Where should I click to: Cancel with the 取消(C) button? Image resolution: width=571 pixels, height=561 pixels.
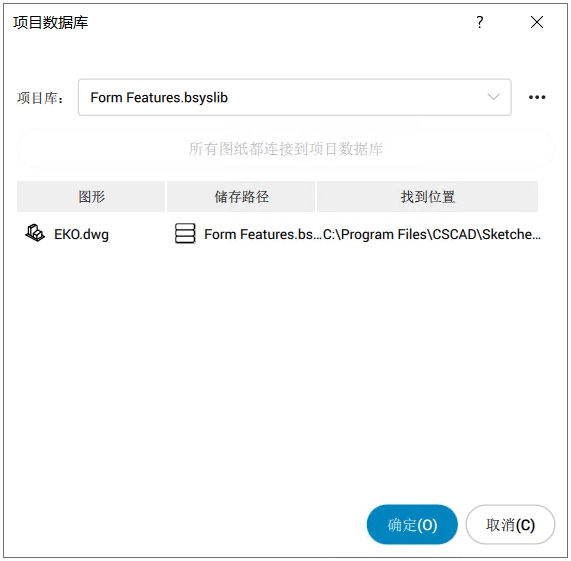point(510,525)
